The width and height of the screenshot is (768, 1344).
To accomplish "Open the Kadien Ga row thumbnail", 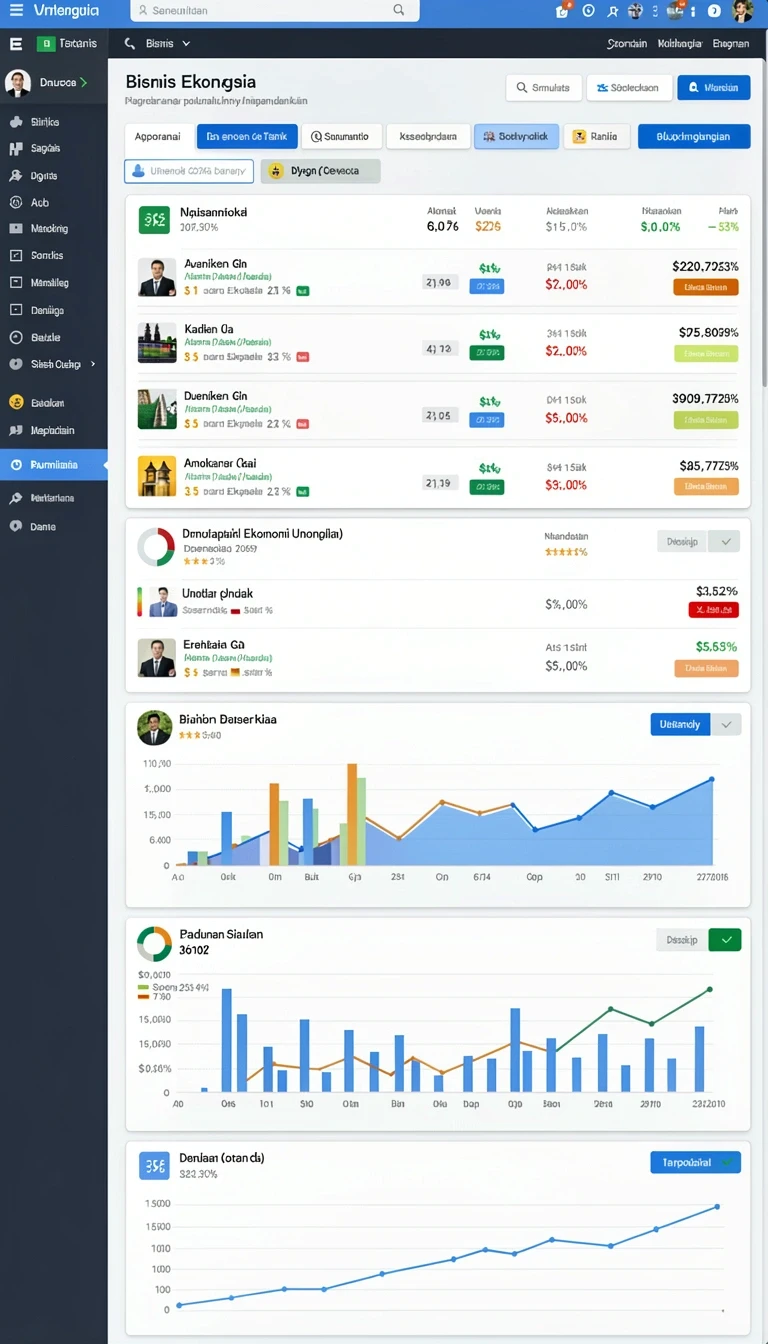I will (x=157, y=343).
